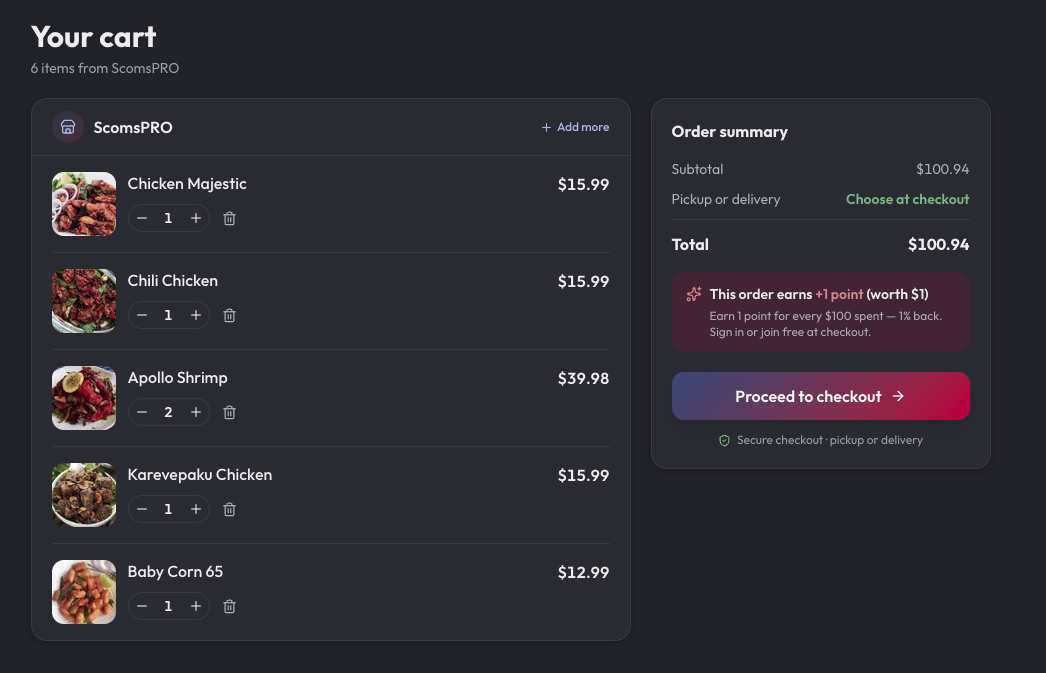Click the Subtotal $100.94 value
Image resolution: width=1046 pixels, height=673 pixels.
(x=942, y=169)
